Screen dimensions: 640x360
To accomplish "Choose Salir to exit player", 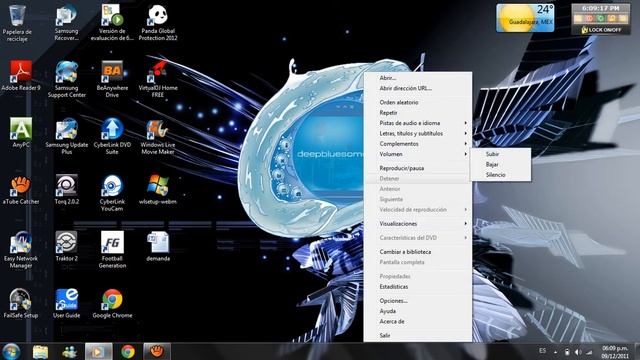I will 418,336.
